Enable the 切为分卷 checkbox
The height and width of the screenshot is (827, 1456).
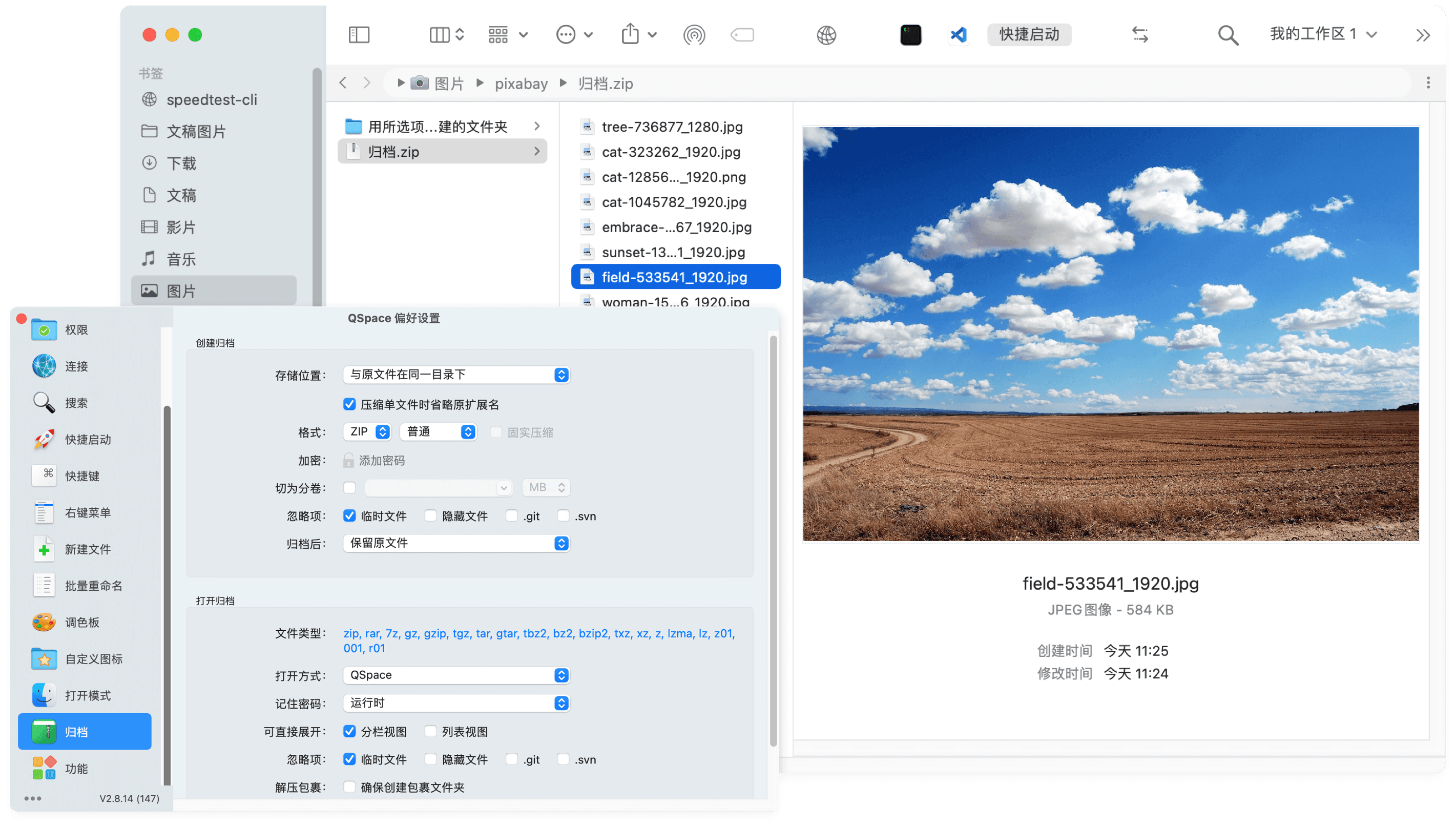click(x=350, y=488)
